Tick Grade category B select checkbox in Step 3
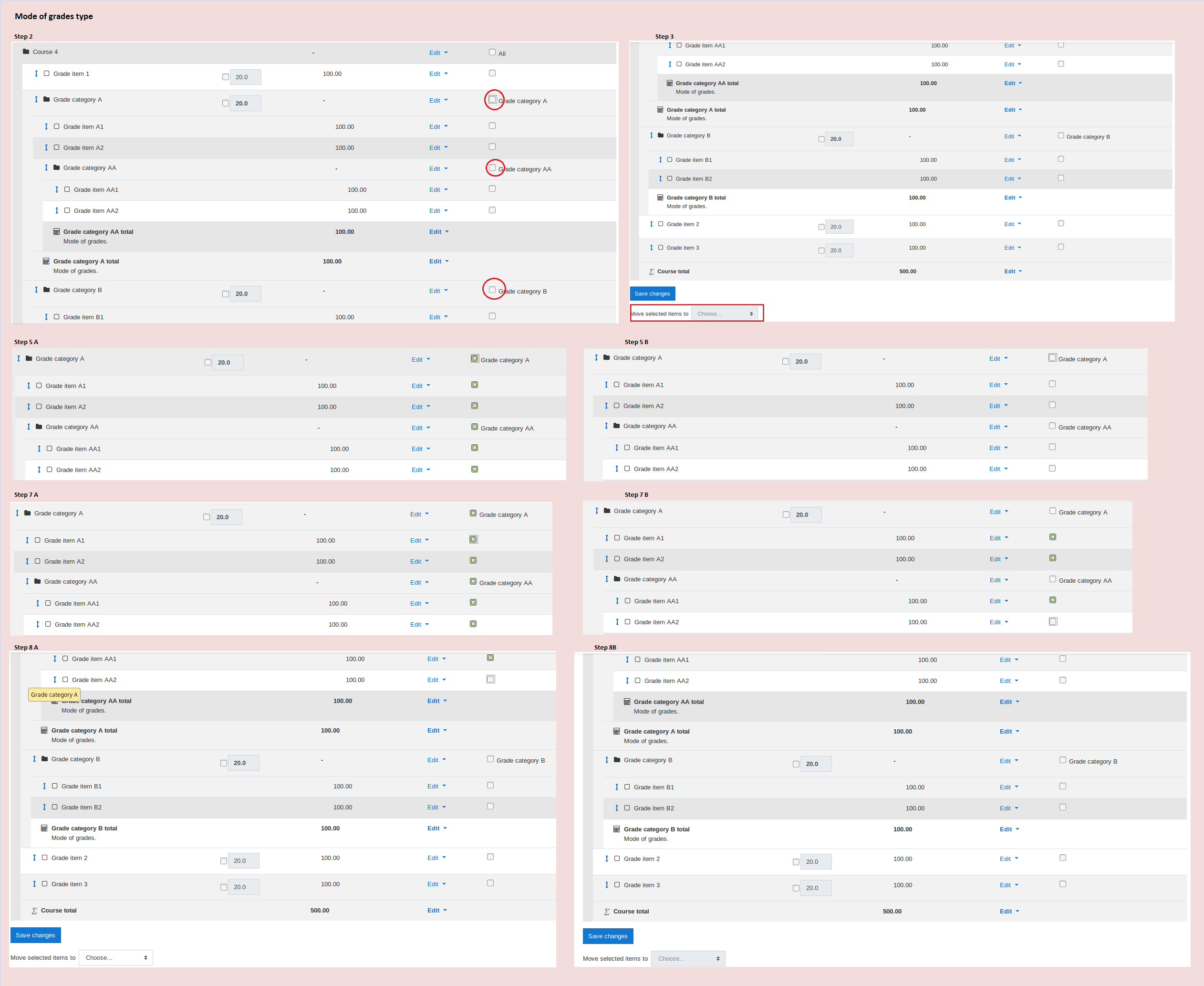The width and height of the screenshot is (1204, 986). point(1061,135)
